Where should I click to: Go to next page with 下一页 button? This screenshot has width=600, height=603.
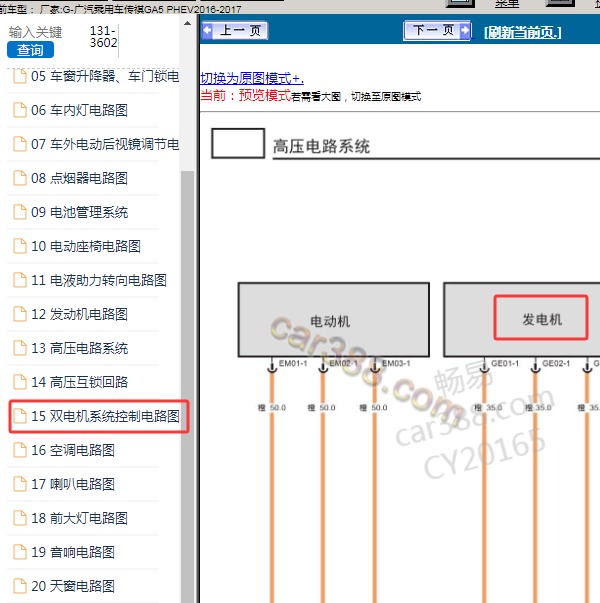point(437,30)
